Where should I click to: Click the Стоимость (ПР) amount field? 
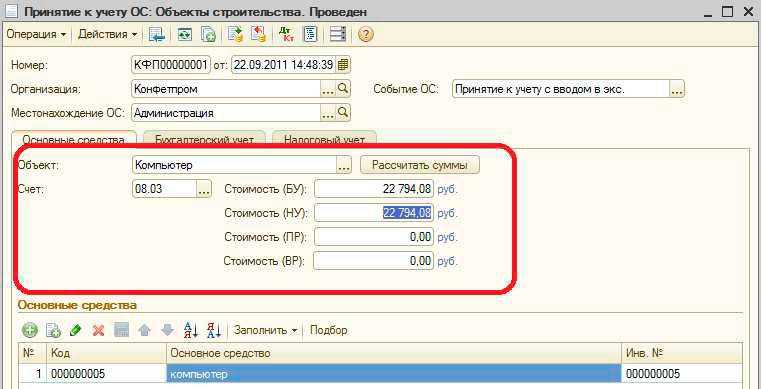[x=373, y=237]
